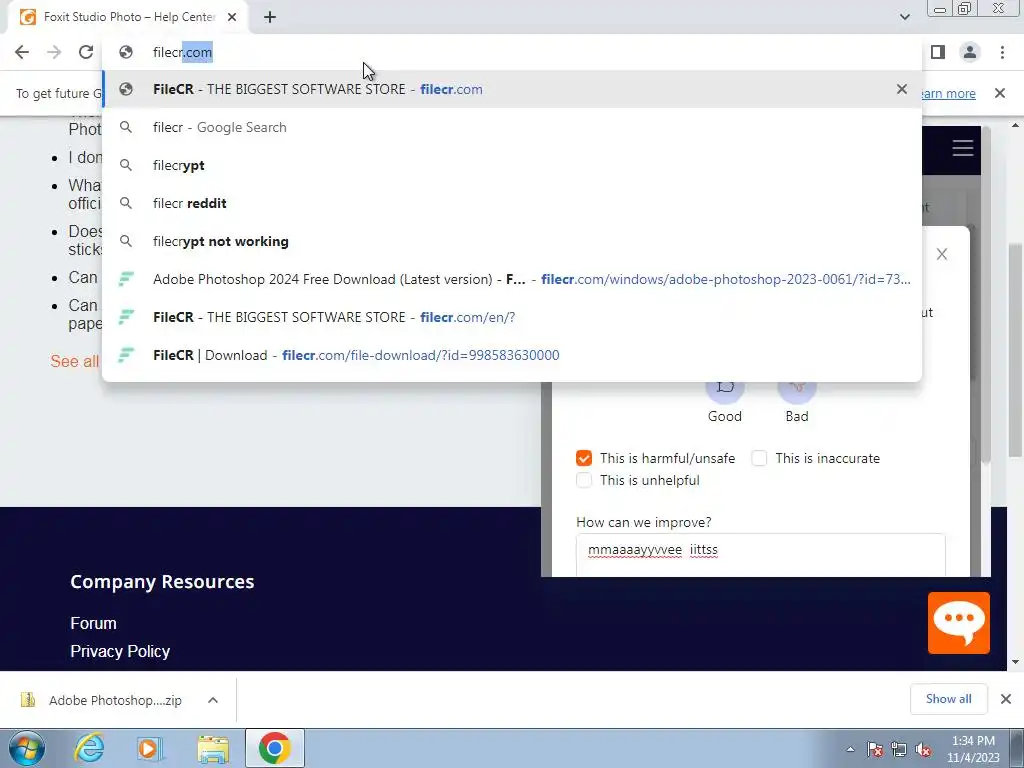
Task: Check 'This is unhelpful'
Action: coord(584,481)
